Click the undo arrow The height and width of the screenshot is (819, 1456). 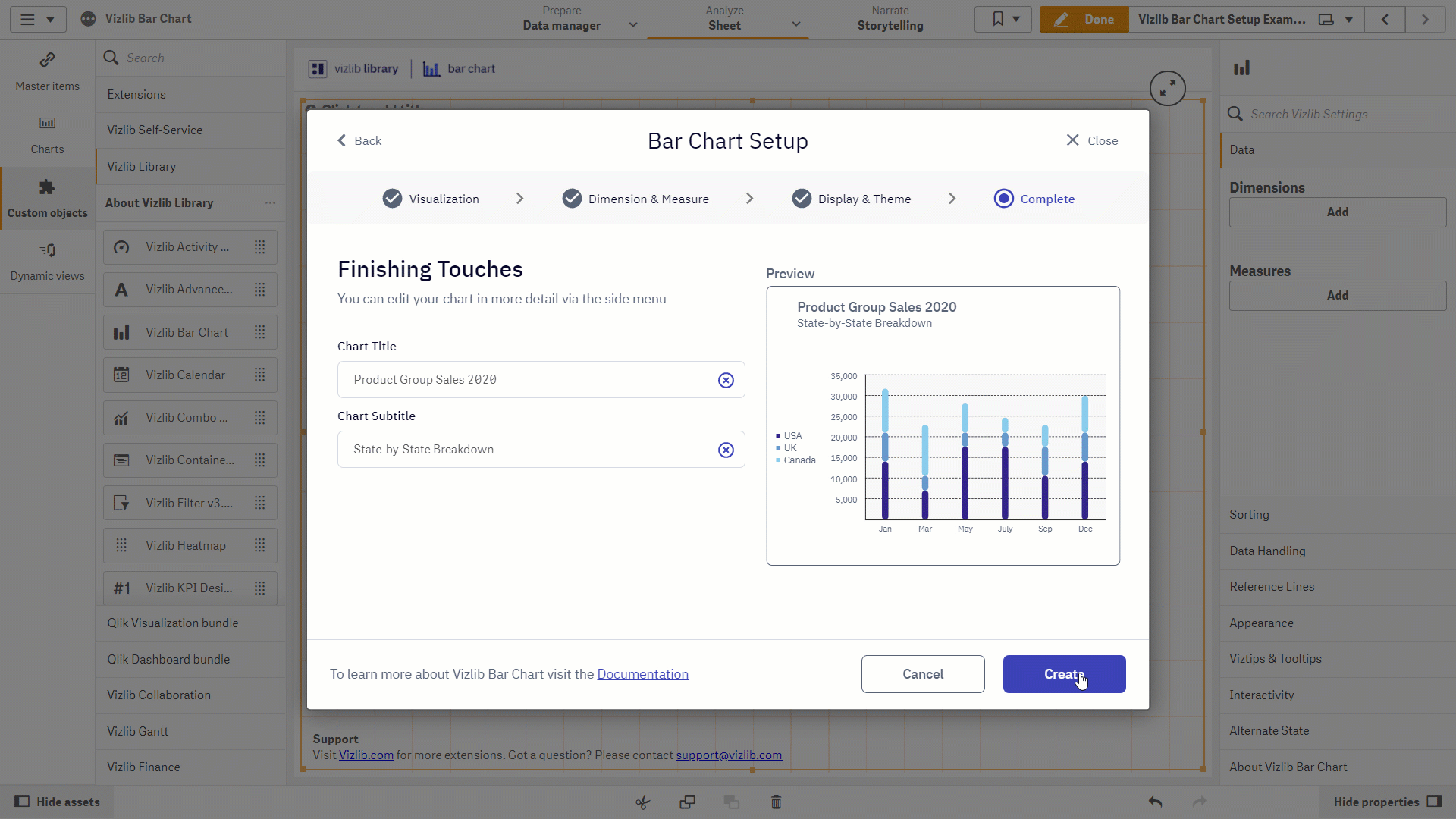click(x=1155, y=802)
